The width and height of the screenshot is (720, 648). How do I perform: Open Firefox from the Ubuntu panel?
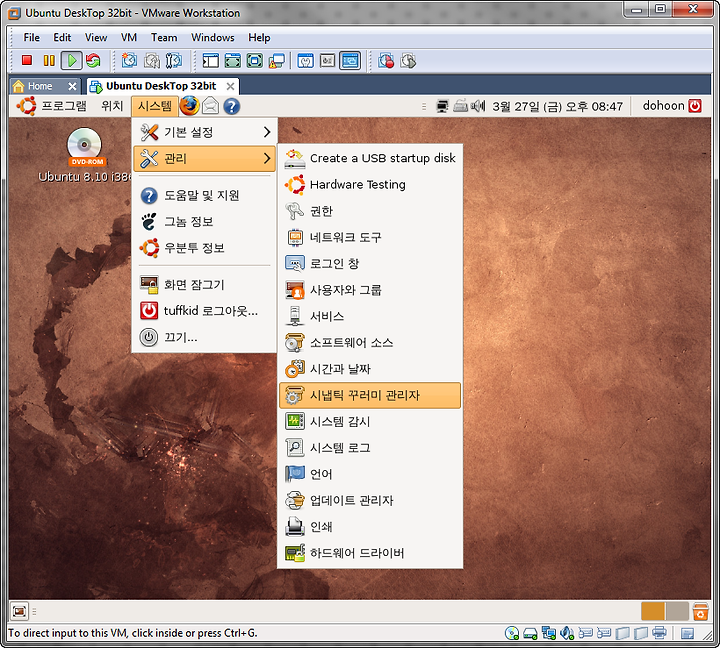pos(189,106)
